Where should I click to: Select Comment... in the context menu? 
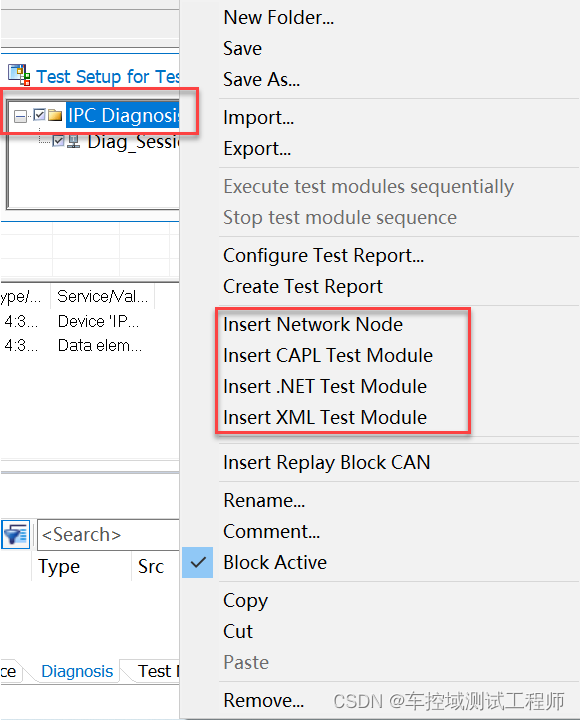271,532
